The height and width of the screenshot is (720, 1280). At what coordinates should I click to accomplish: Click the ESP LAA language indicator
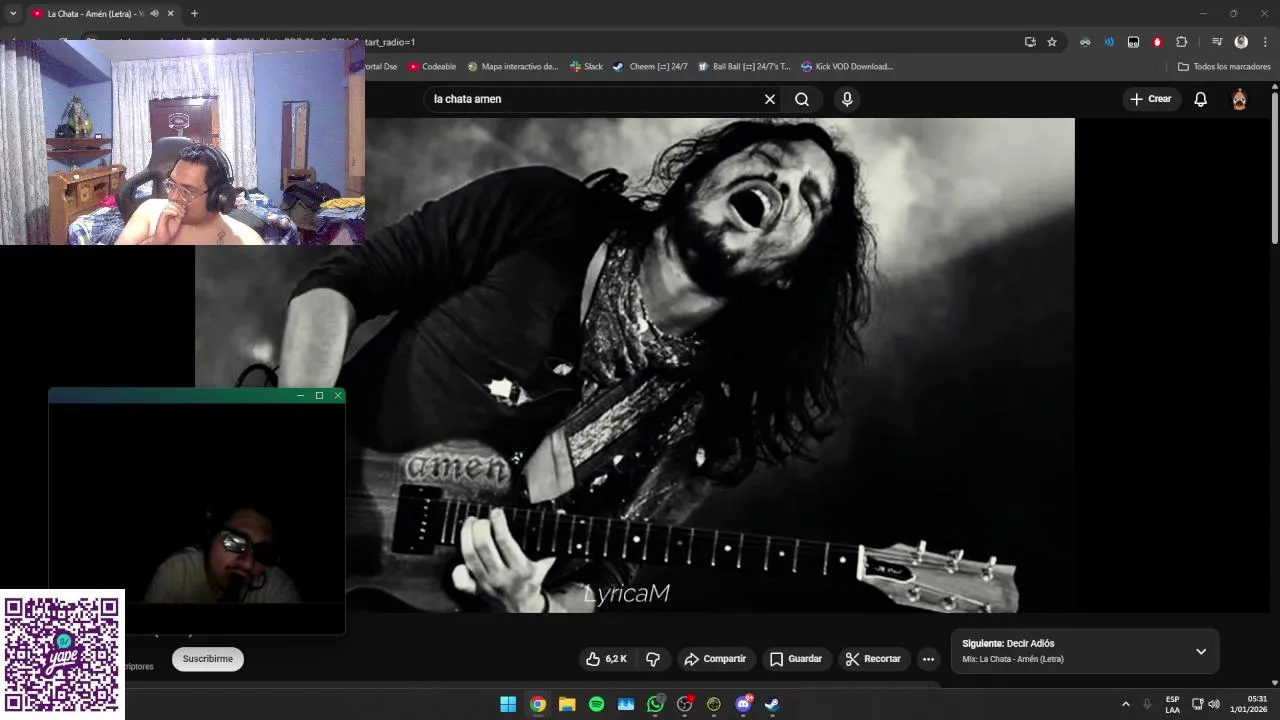pyautogui.click(x=1172, y=704)
